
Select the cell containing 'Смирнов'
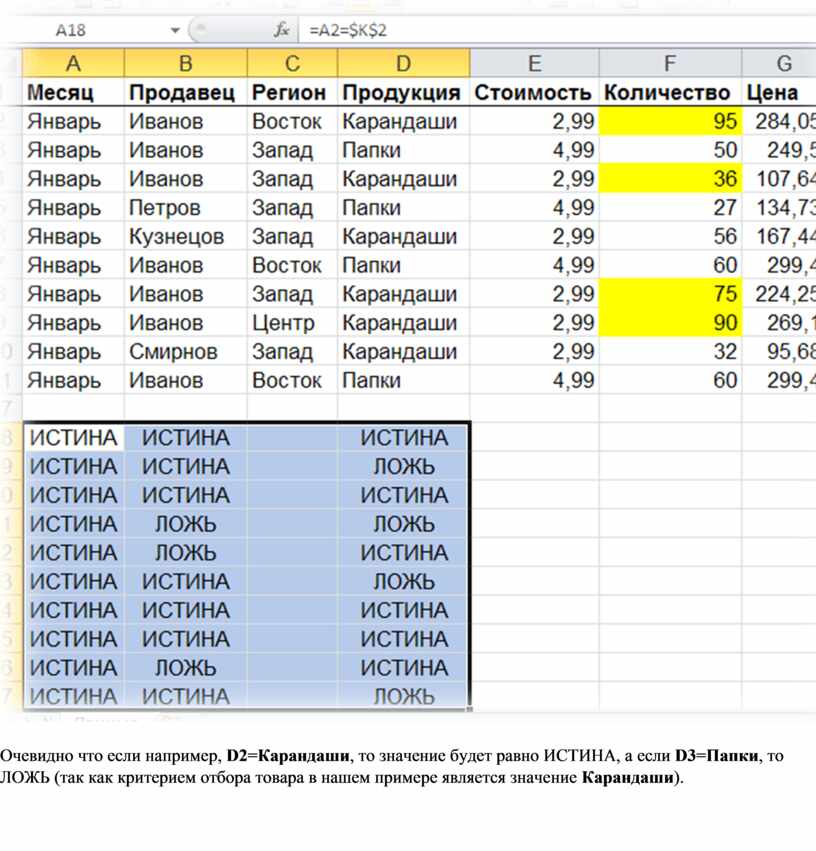pyautogui.click(x=186, y=351)
